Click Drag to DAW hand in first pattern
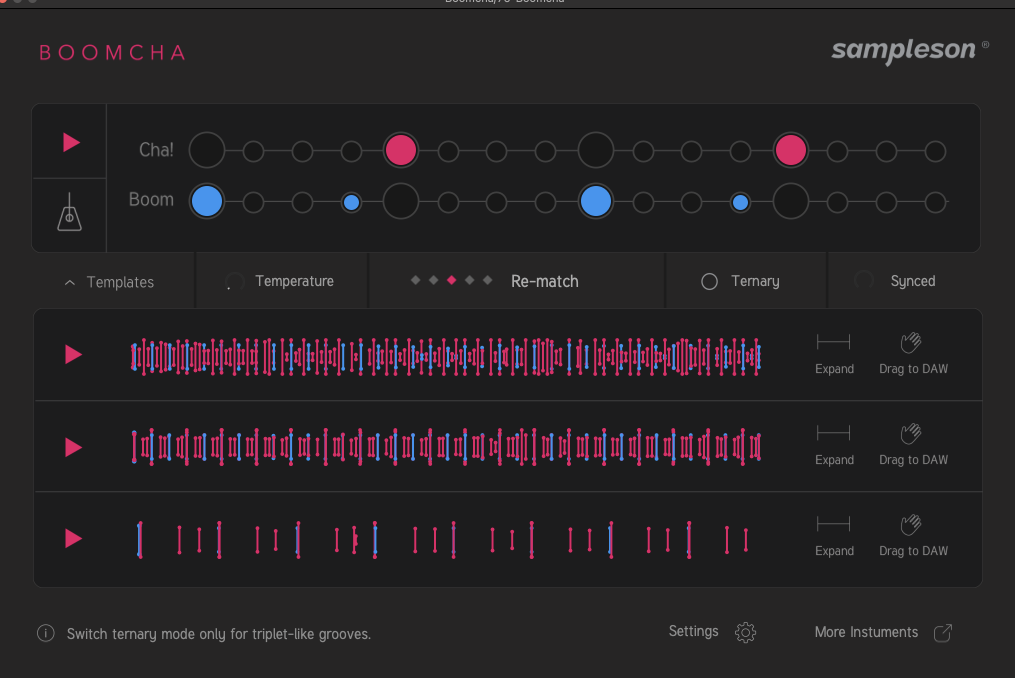The image size is (1015, 678). (x=910, y=344)
